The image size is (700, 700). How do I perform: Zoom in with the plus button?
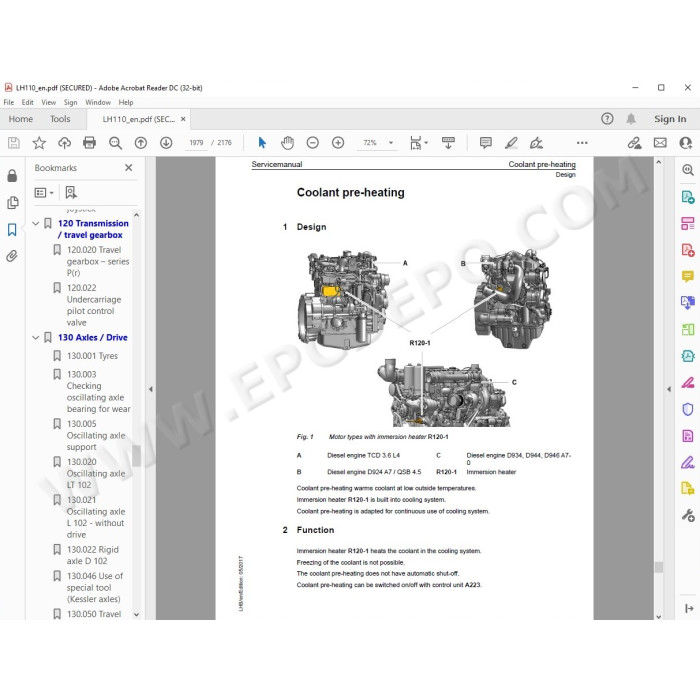pyautogui.click(x=338, y=143)
